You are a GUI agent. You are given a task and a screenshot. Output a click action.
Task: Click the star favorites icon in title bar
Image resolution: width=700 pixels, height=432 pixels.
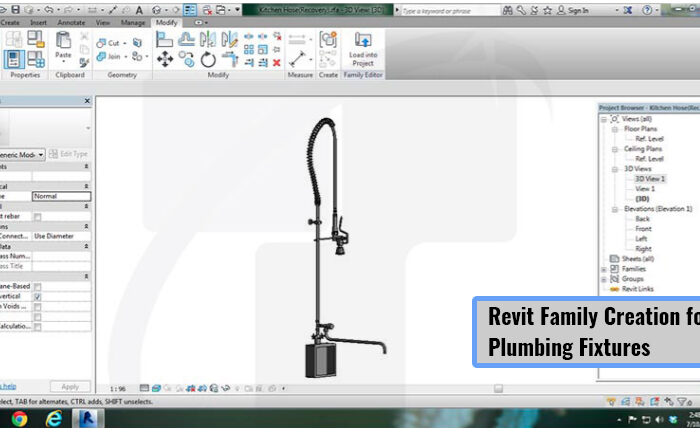(547, 10)
